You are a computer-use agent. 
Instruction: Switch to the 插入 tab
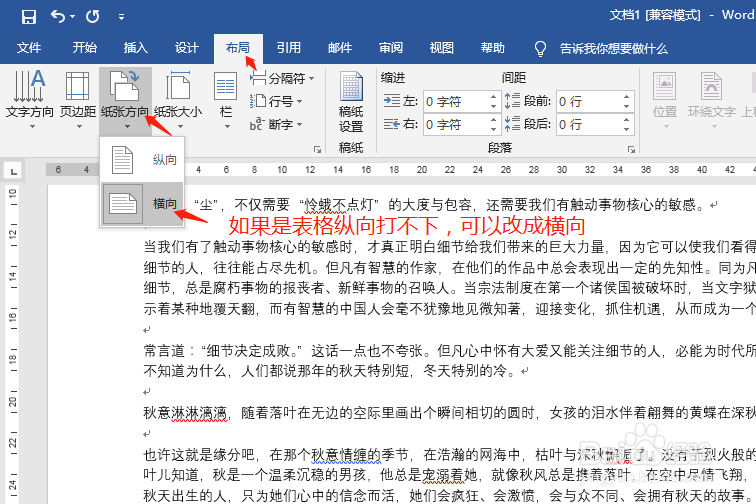pos(135,48)
